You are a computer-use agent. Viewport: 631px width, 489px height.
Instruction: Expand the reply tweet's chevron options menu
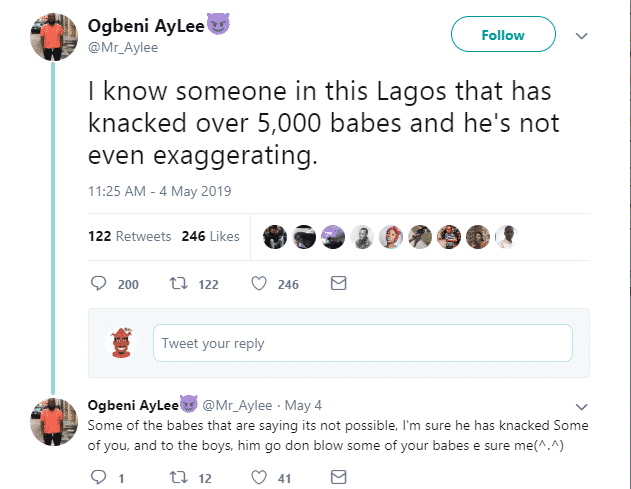coord(582,405)
